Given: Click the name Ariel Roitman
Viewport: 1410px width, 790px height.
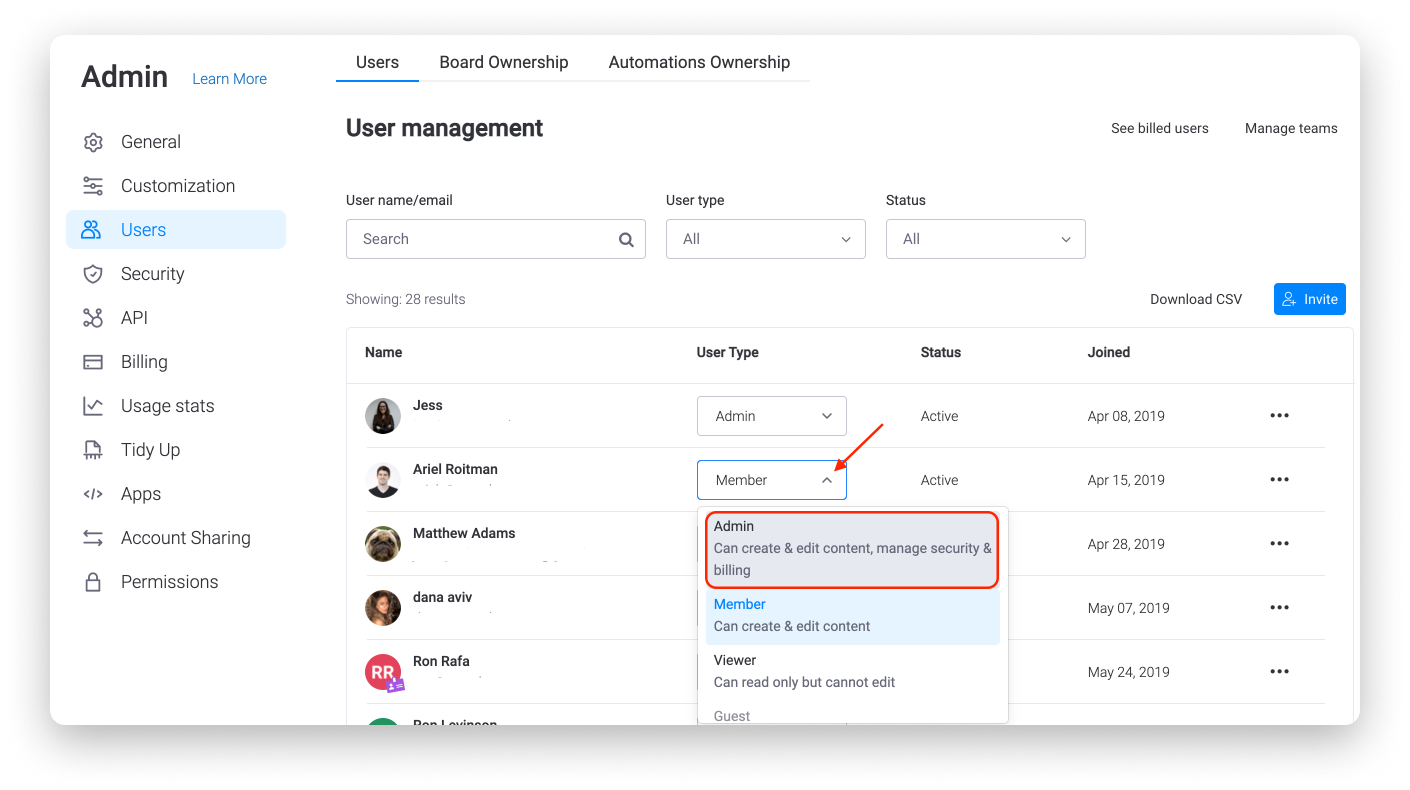Looking at the screenshot, I should pos(455,469).
